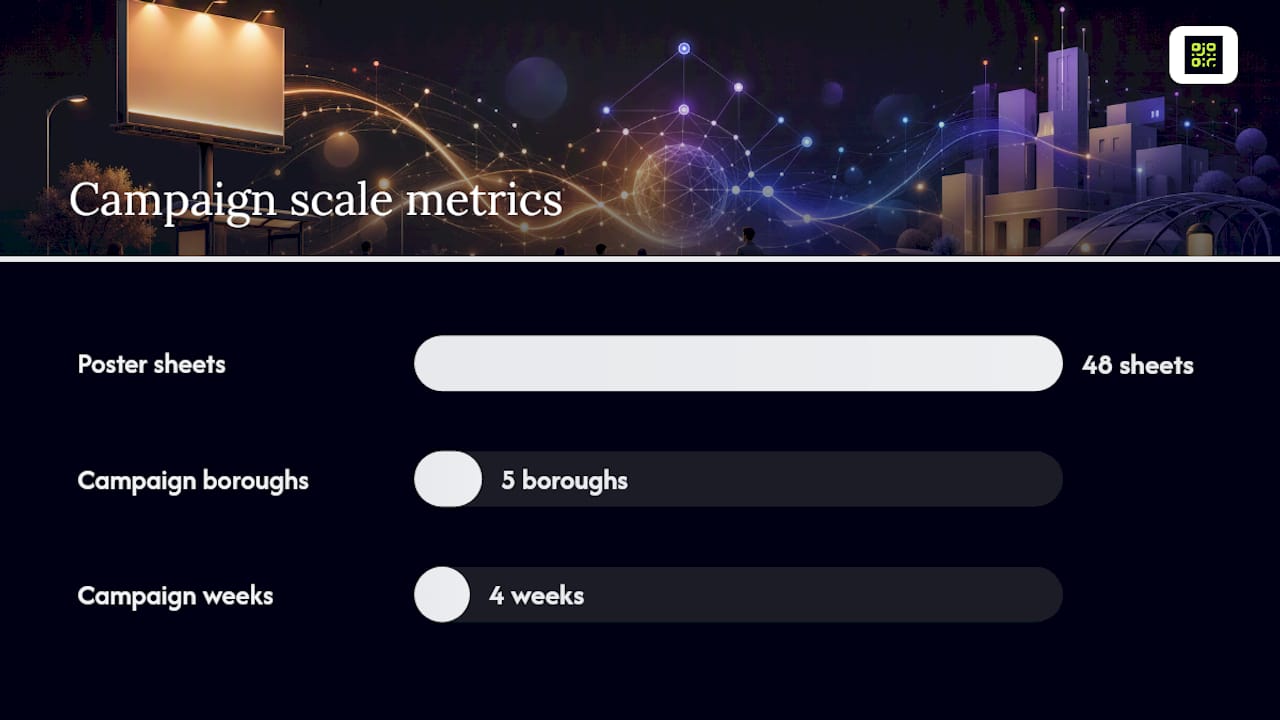Click the 'Campaign boroughs' row label

tap(193, 480)
